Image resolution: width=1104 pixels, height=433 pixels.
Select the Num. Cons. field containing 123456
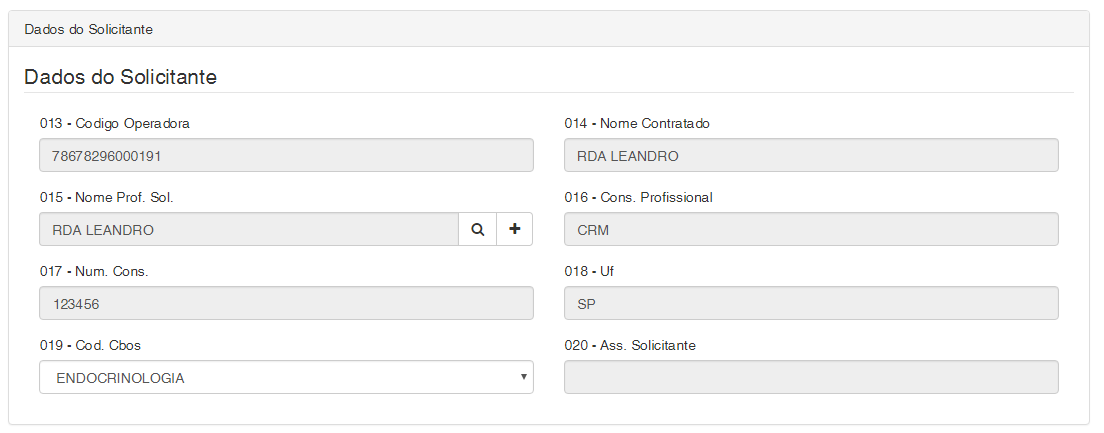286,304
